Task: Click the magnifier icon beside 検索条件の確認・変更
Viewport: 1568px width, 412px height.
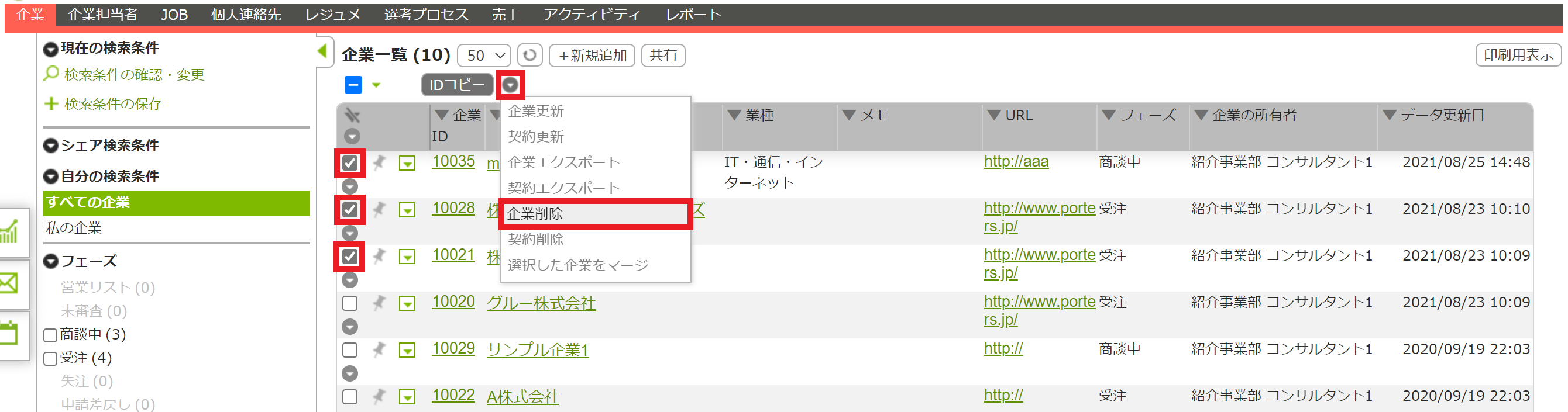Action: point(51,74)
